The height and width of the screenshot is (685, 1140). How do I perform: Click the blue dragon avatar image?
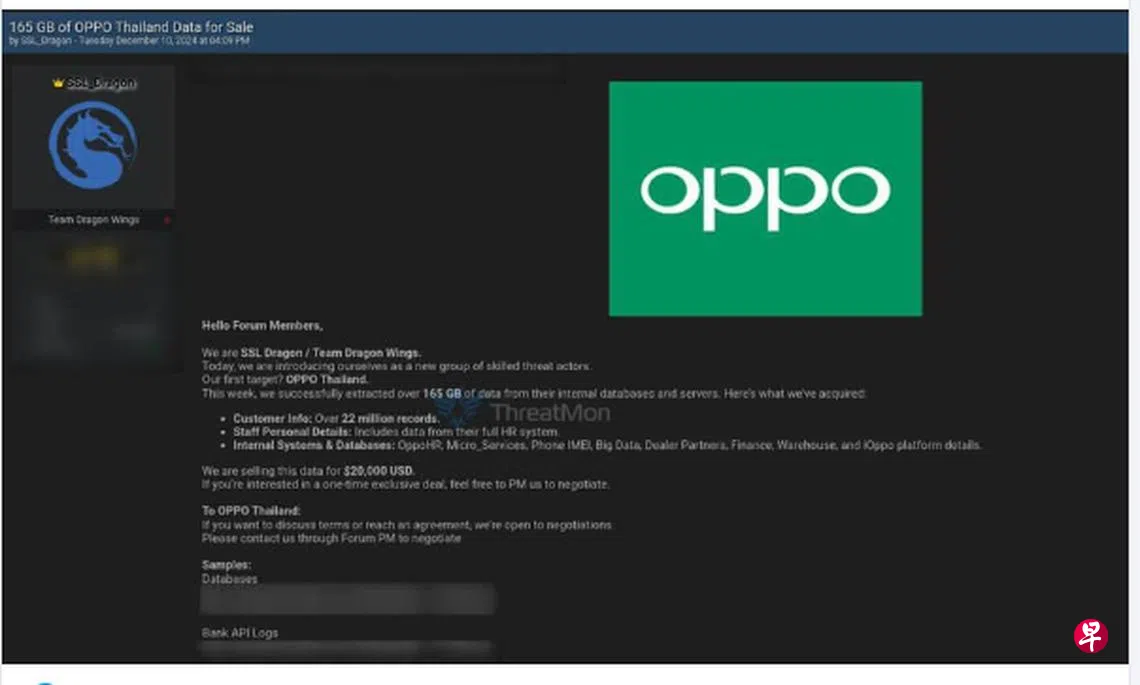pos(93,145)
